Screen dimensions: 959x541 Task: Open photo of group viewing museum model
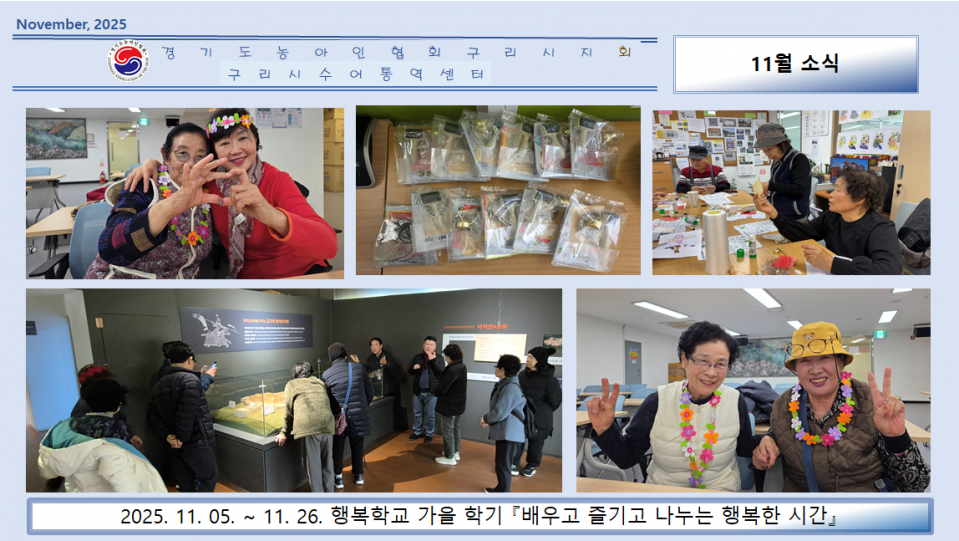click(x=294, y=391)
